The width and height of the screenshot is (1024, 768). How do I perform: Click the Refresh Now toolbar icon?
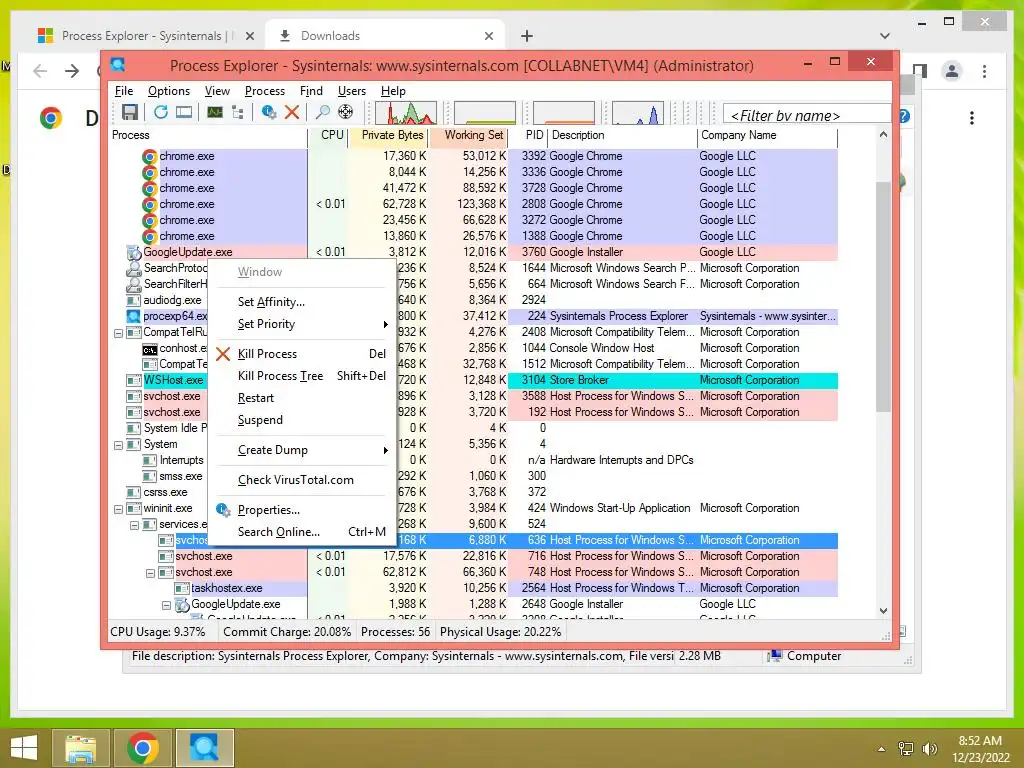coord(161,112)
